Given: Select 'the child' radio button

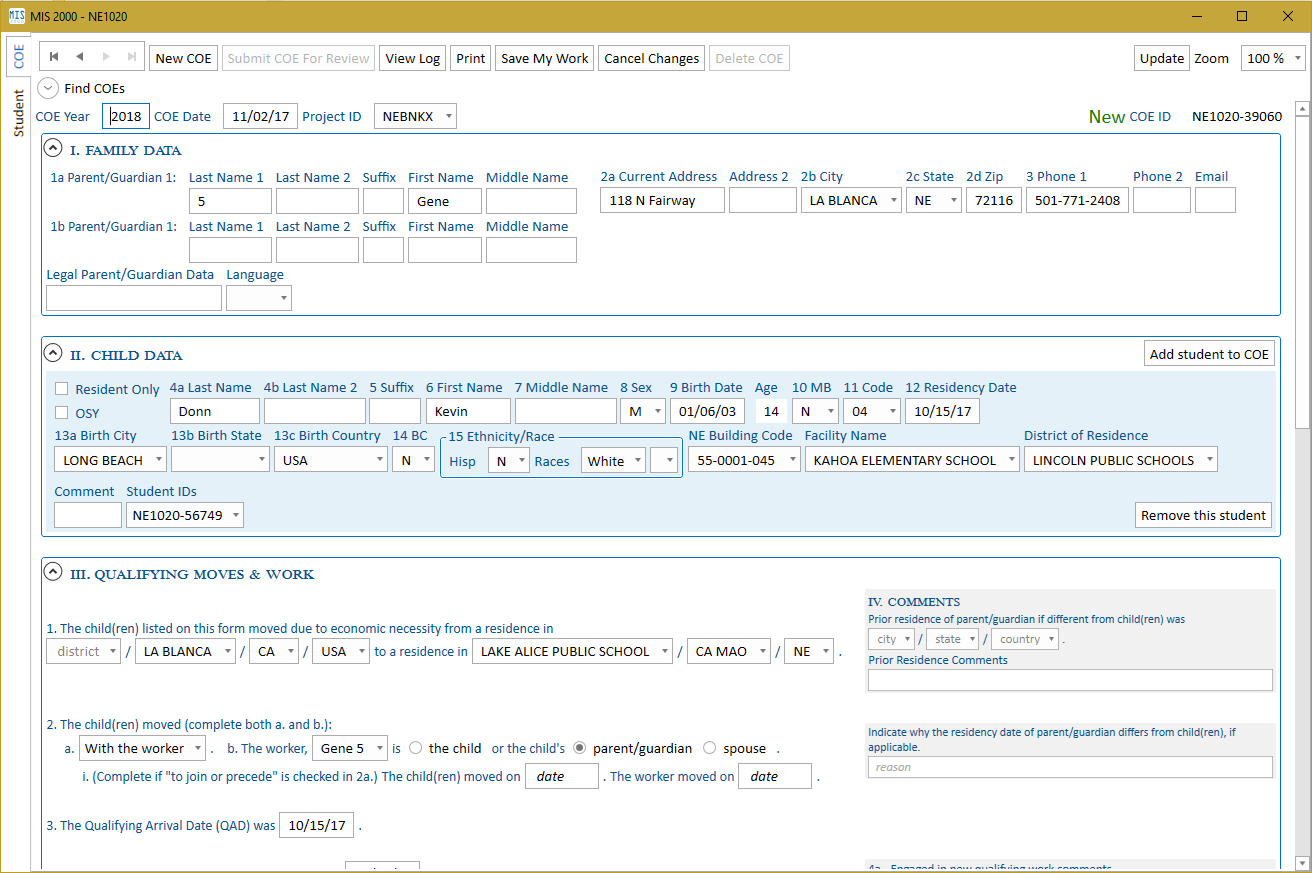Looking at the screenshot, I should (416, 748).
